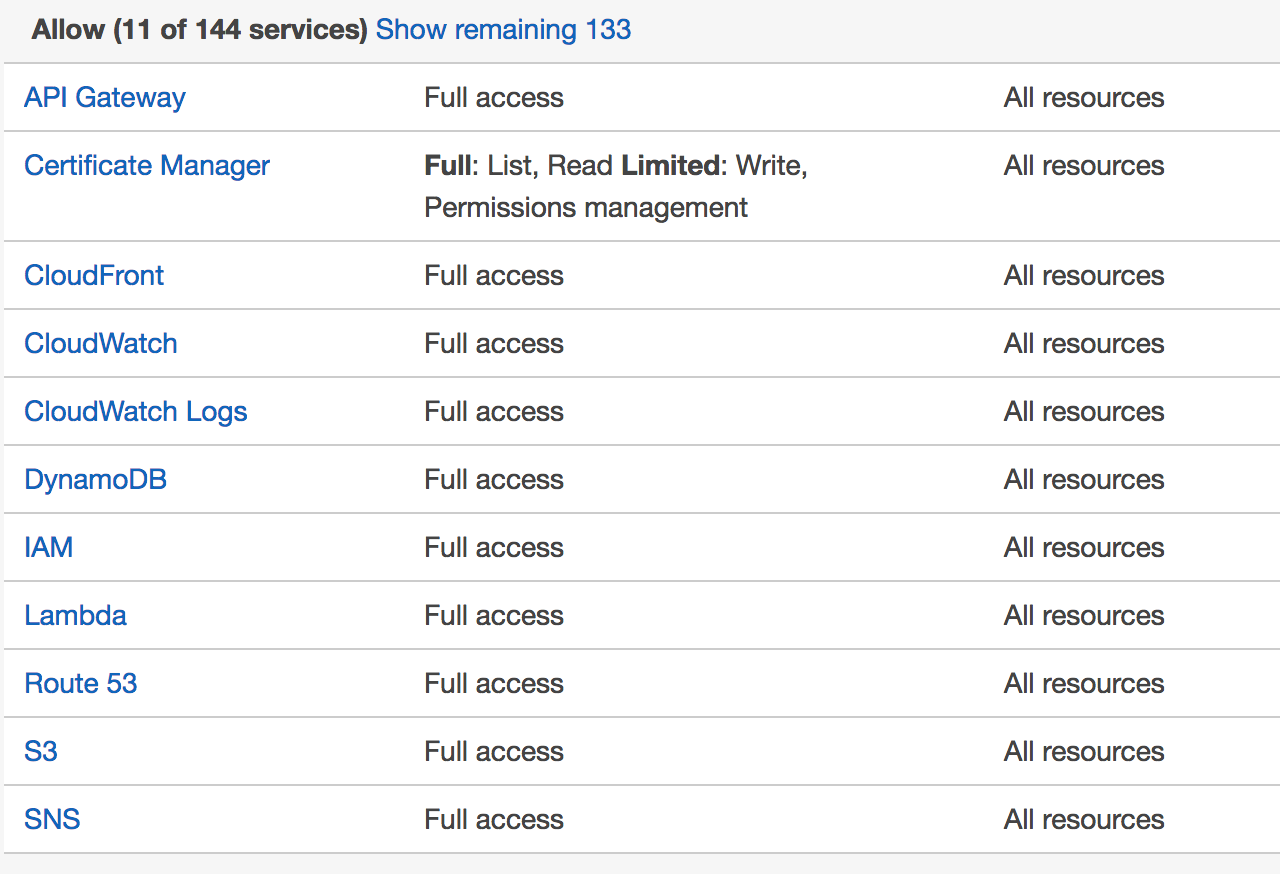
Task: Open the Route 53 service link
Action: 80,683
